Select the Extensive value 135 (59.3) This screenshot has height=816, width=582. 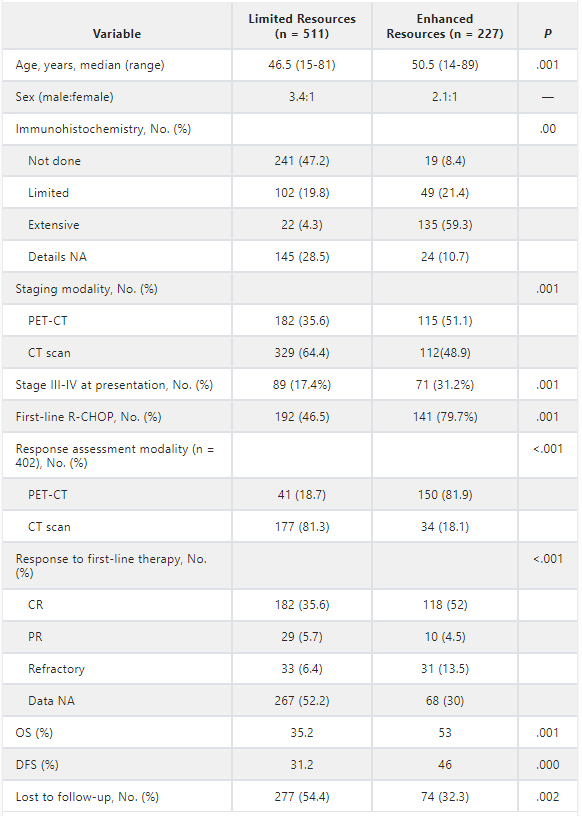pyautogui.click(x=445, y=225)
